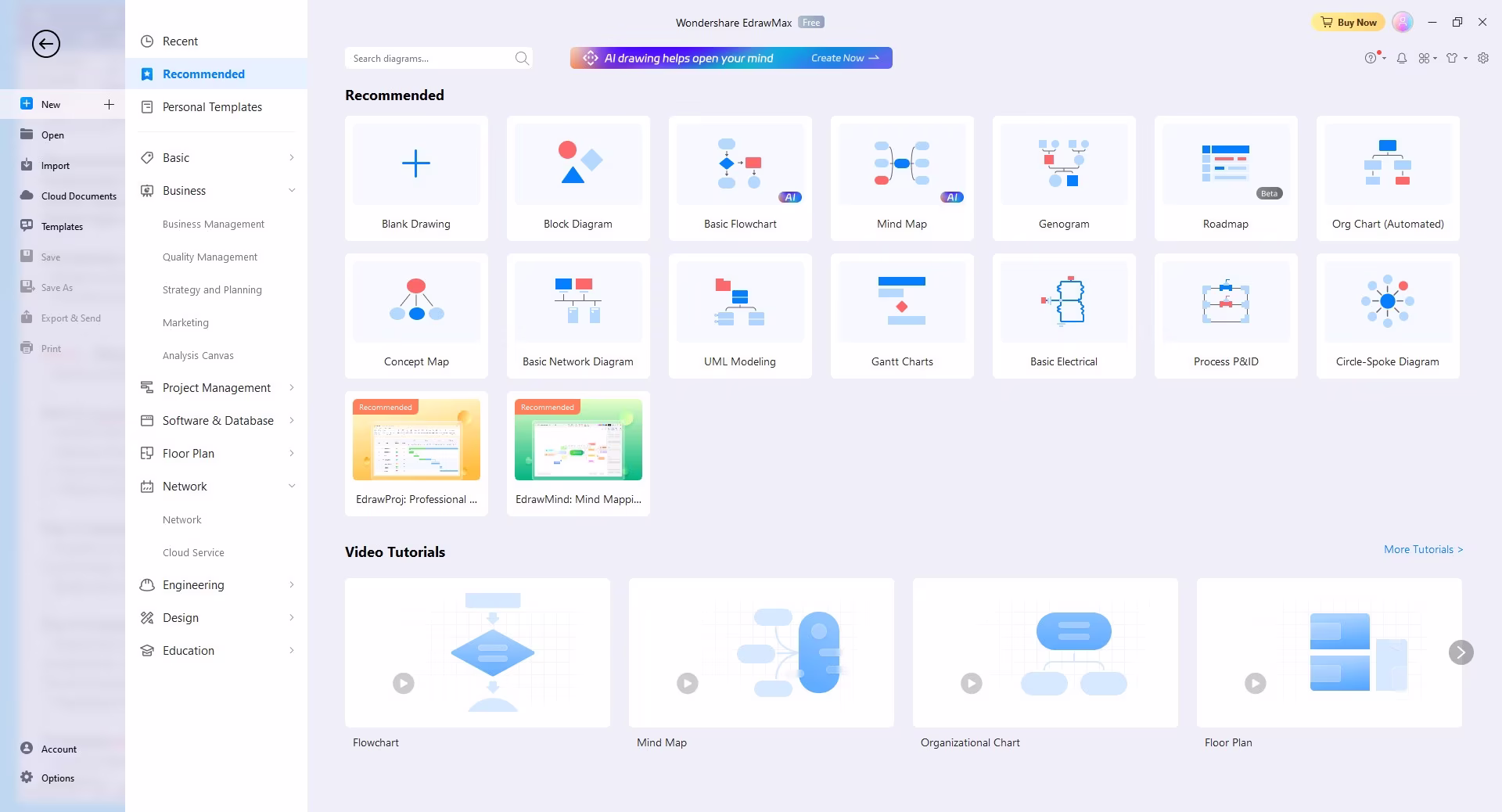The image size is (1502, 812).
Task: Open the UML Modeling template
Action: (x=740, y=316)
